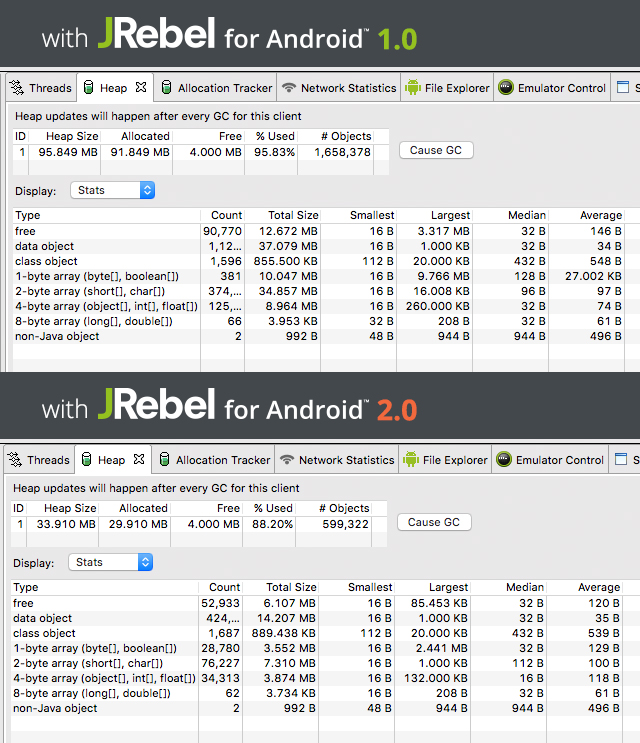Open Emulator Control tab in 2.0 panel
The width and height of the screenshot is (640, 743).
click(550, 460)
